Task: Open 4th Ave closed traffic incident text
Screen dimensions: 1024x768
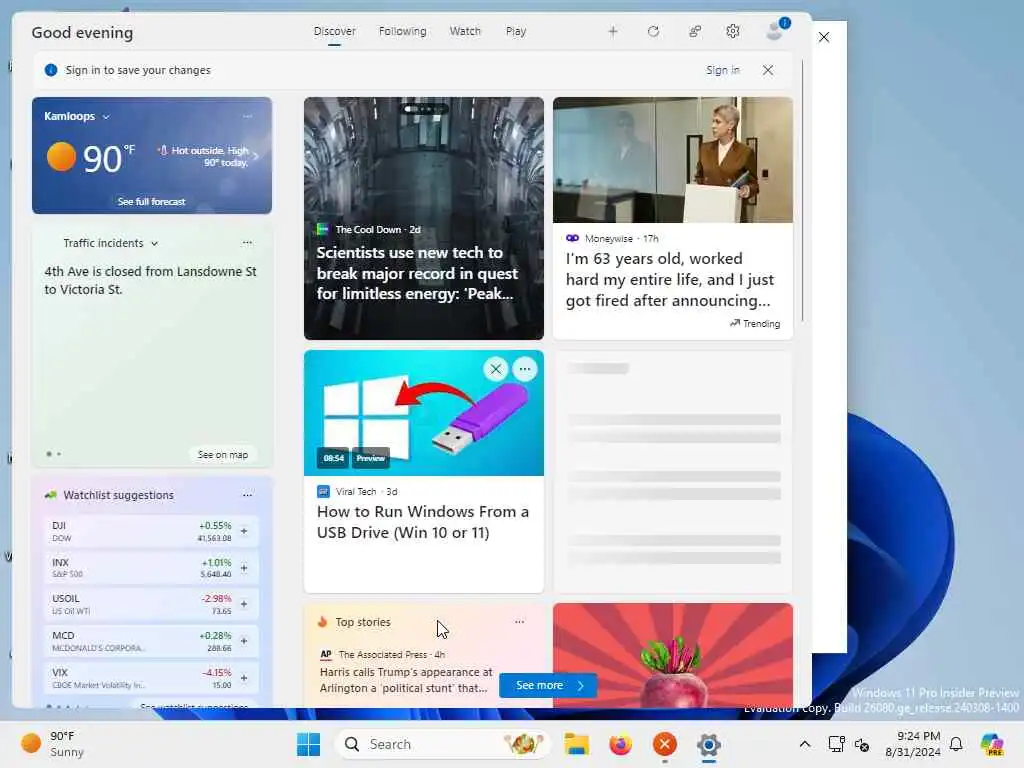Action: point(150,280)
